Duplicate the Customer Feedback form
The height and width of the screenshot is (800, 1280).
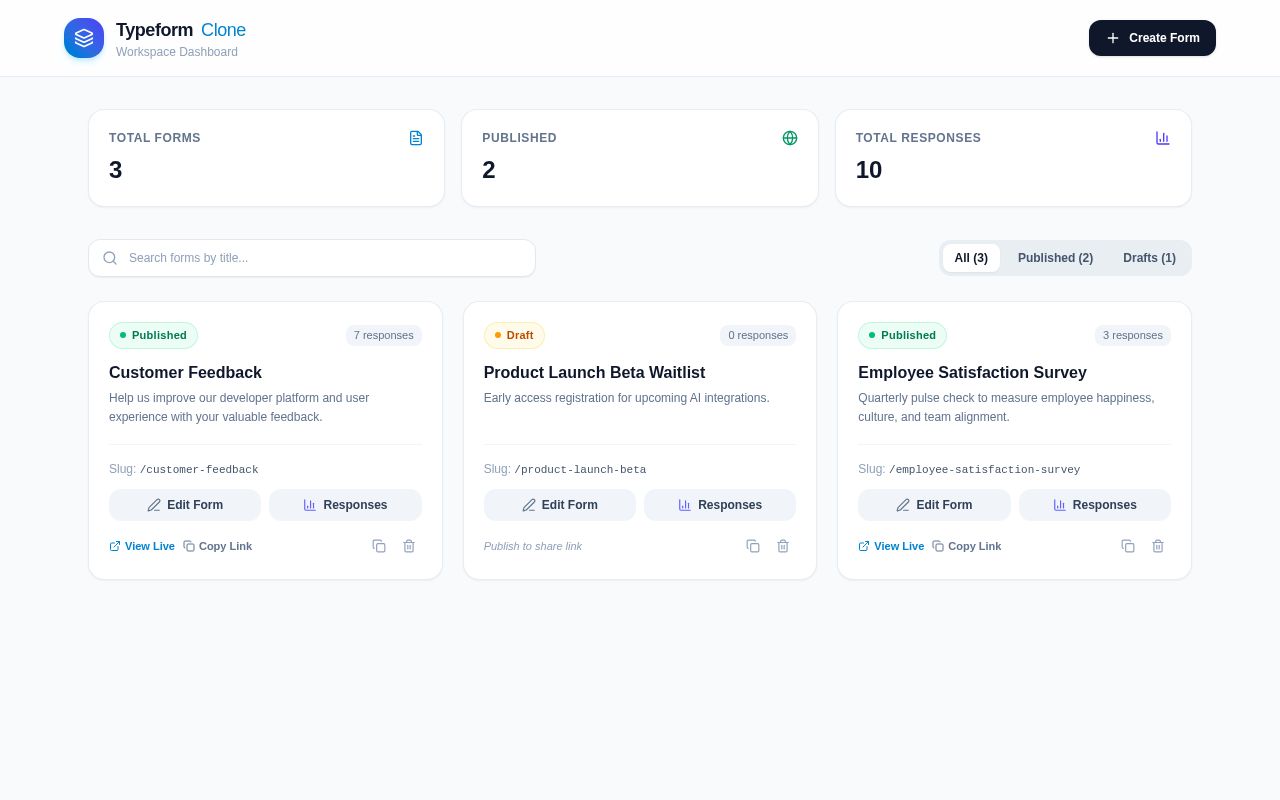tap(379, 546)
